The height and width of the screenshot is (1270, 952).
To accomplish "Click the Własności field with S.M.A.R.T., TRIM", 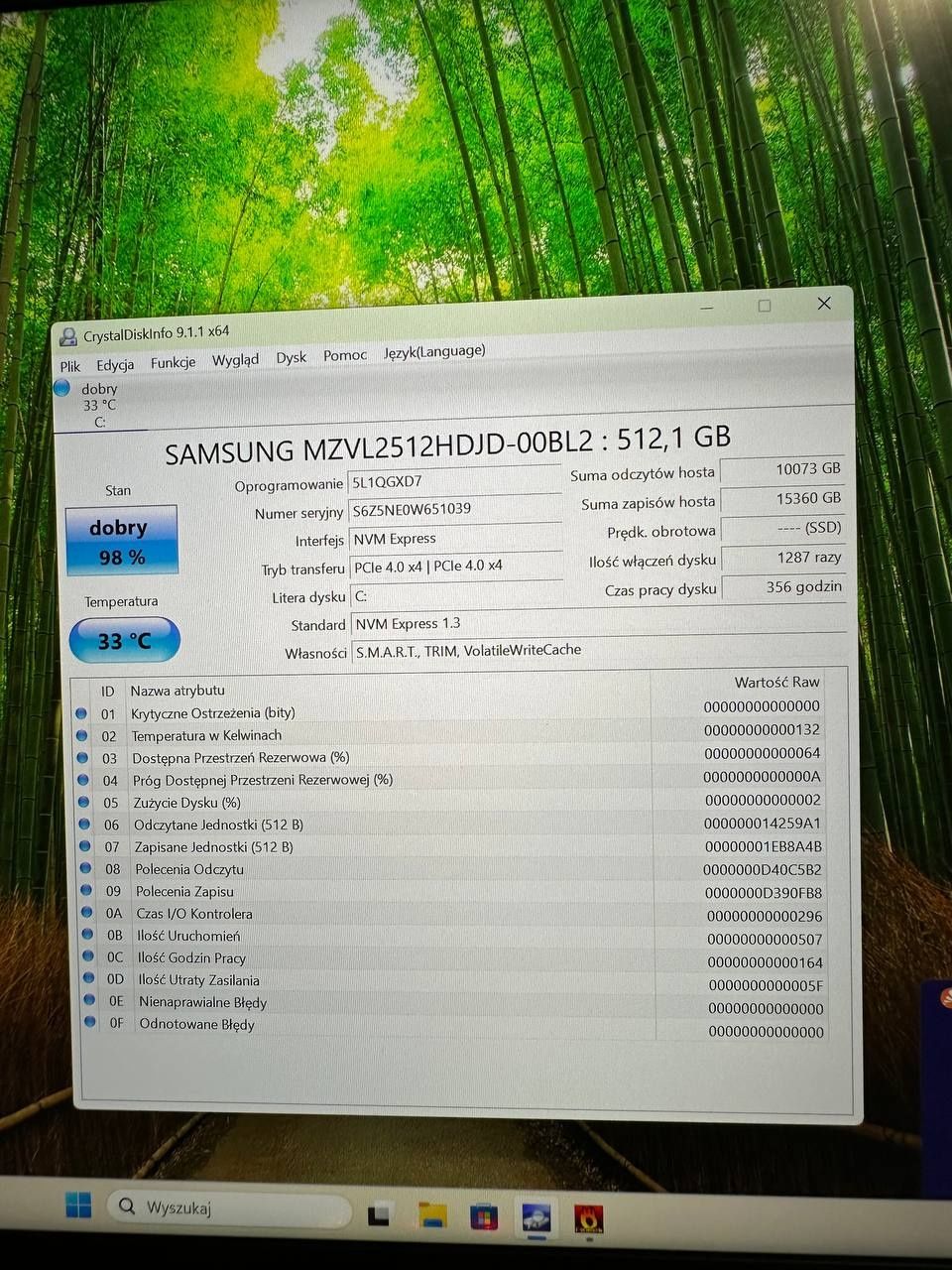I will click(x=599, y=651).
